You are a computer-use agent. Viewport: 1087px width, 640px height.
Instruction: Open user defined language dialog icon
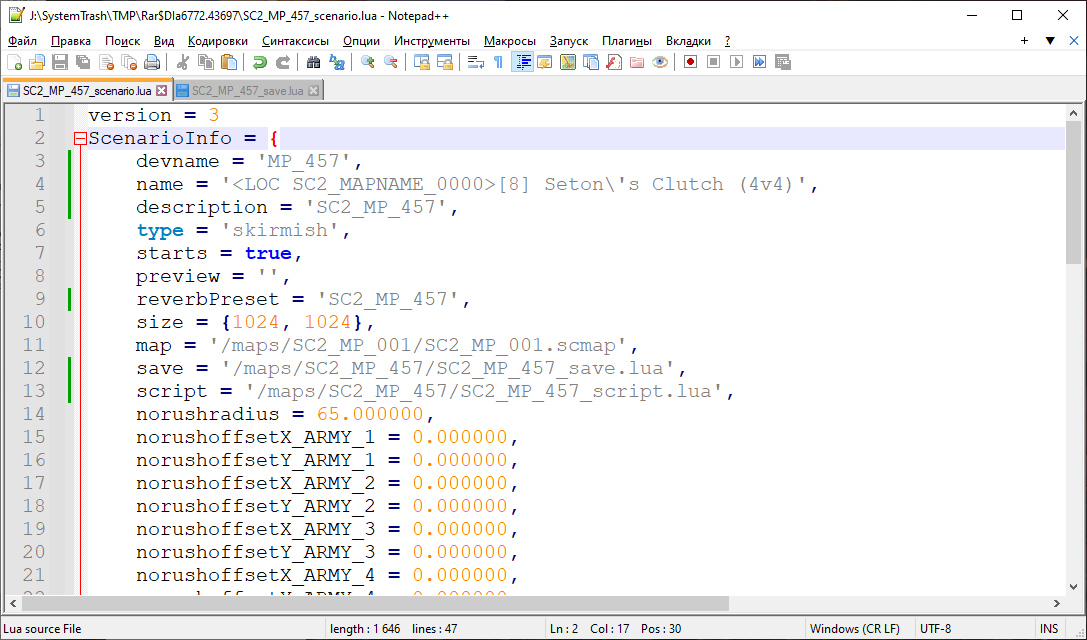[545, 62]
